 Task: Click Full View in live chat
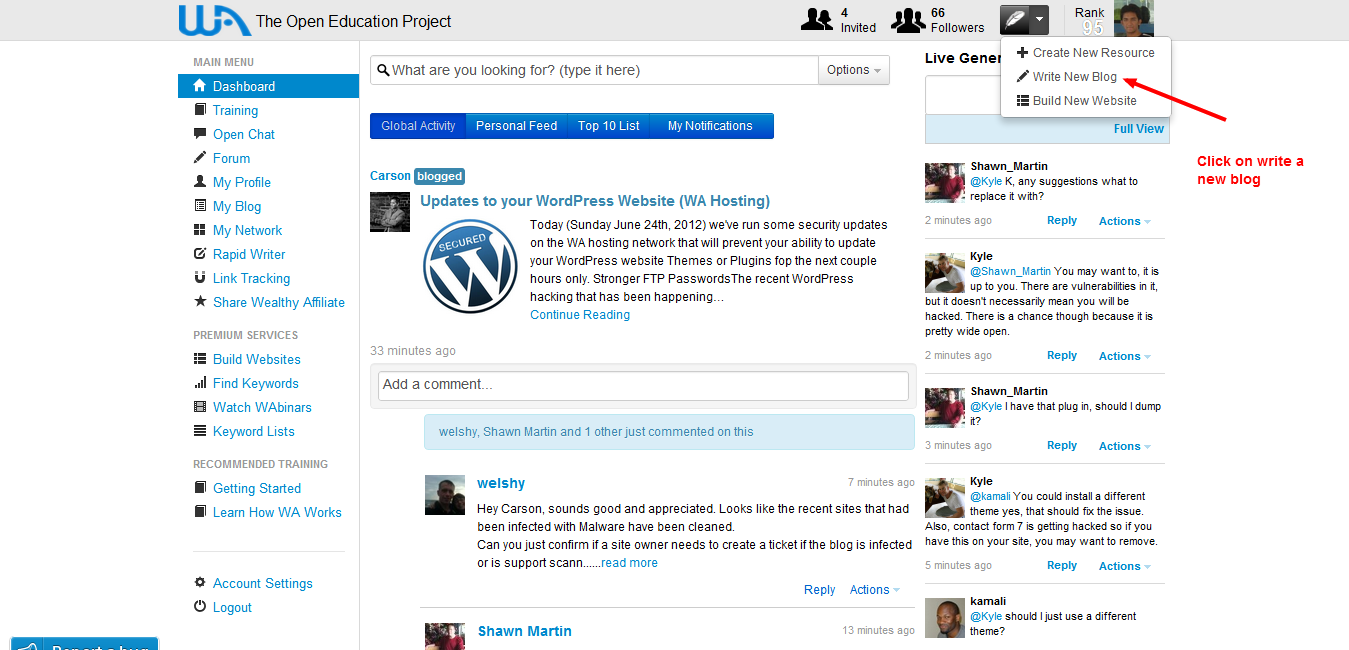click(1139, 129)
